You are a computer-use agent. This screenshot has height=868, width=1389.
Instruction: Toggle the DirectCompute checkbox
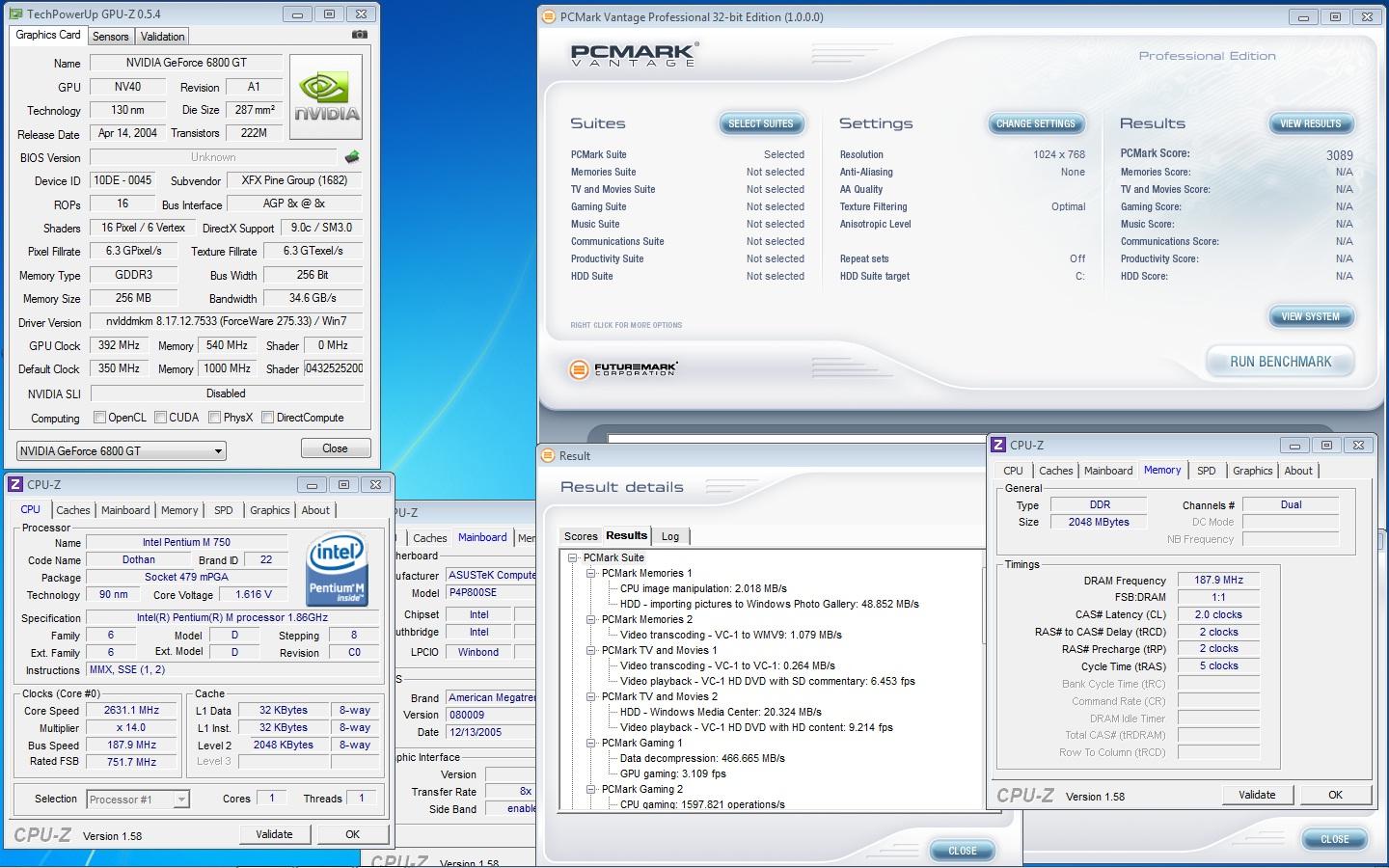267,418
